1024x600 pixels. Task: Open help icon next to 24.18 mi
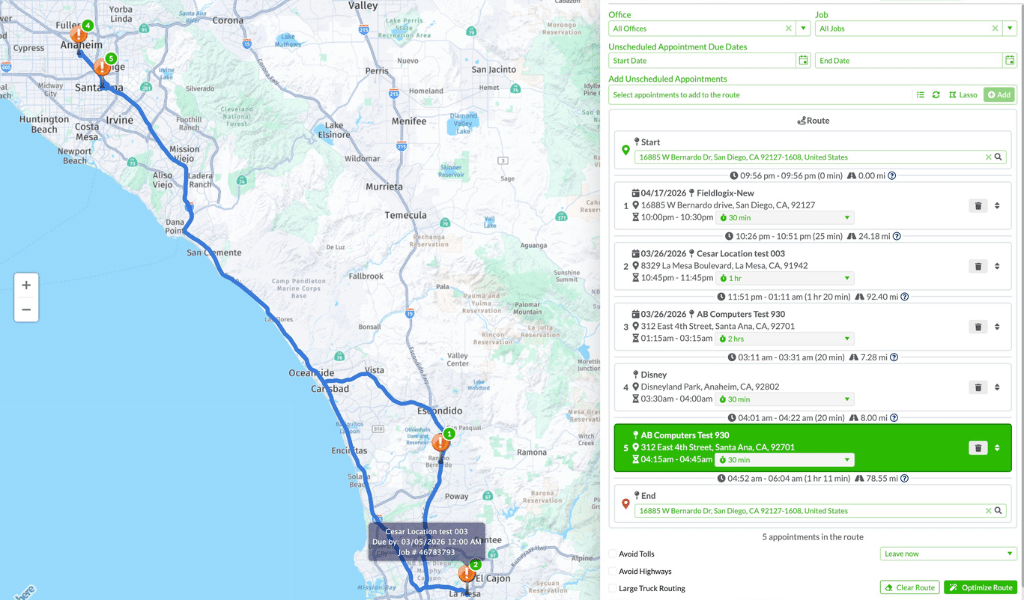(897, 236)
